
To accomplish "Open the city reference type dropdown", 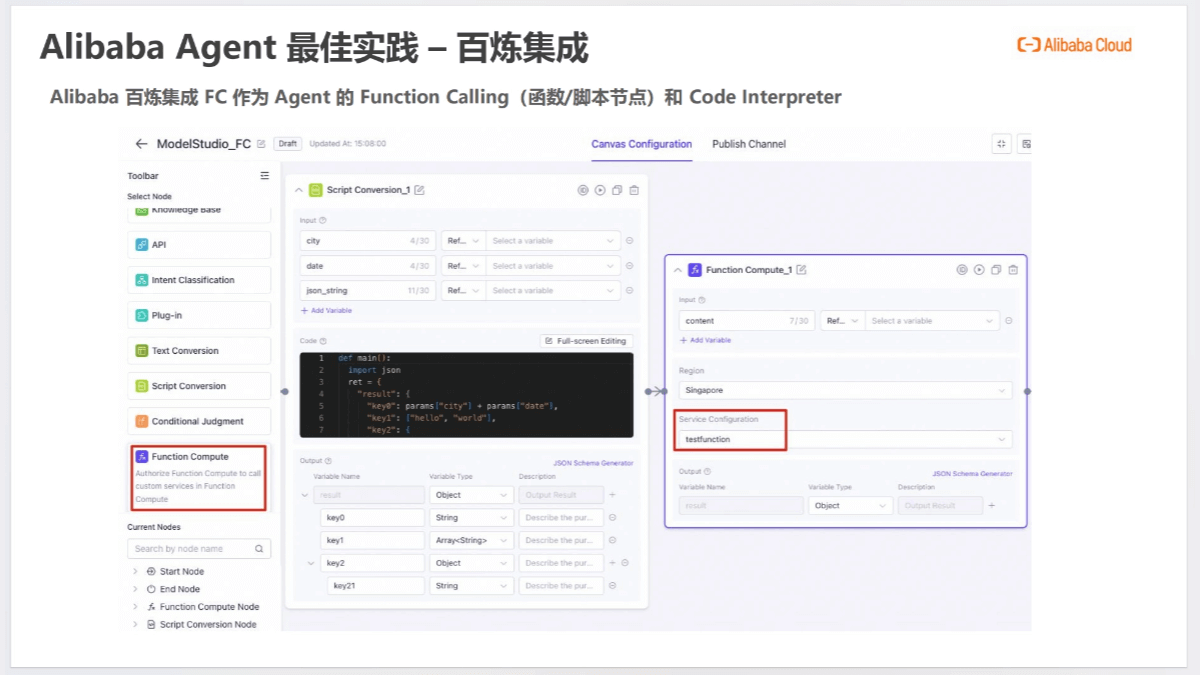I will point(463,241).
